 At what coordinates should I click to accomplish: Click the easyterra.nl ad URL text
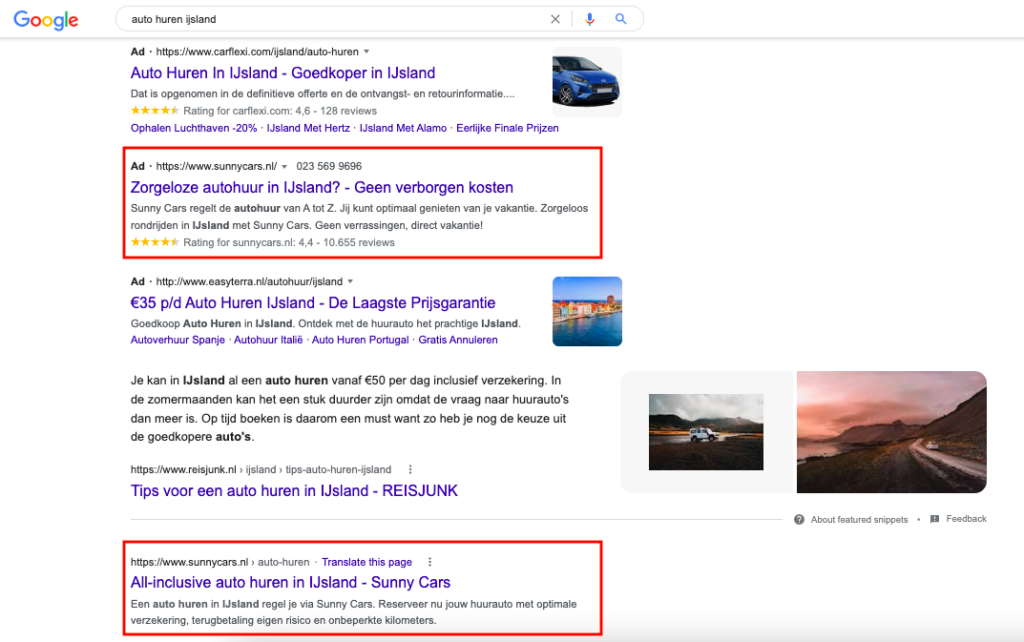[249, 281]
